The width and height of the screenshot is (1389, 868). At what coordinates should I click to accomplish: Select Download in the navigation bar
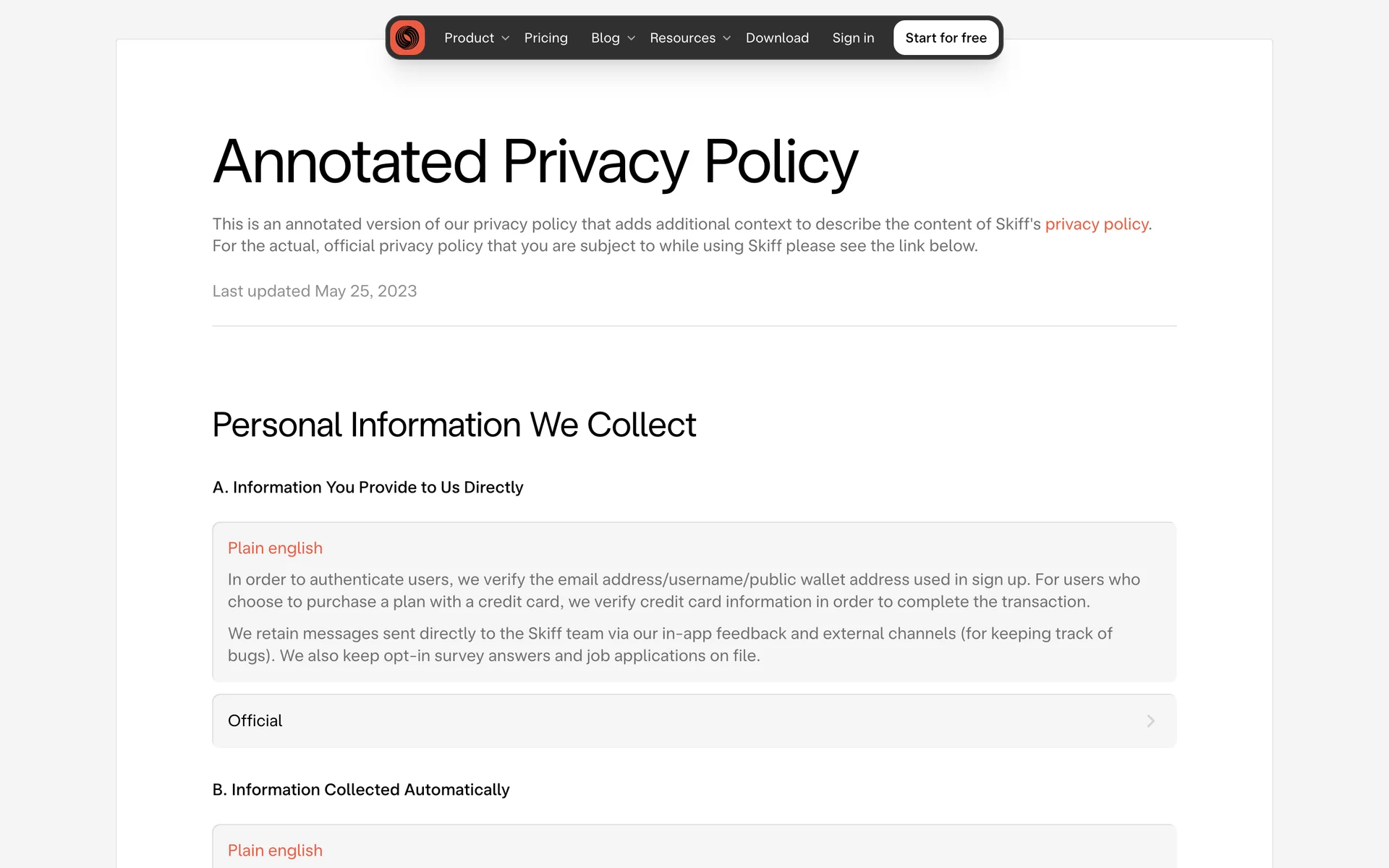pyautogui.click(x=777, y=38)
